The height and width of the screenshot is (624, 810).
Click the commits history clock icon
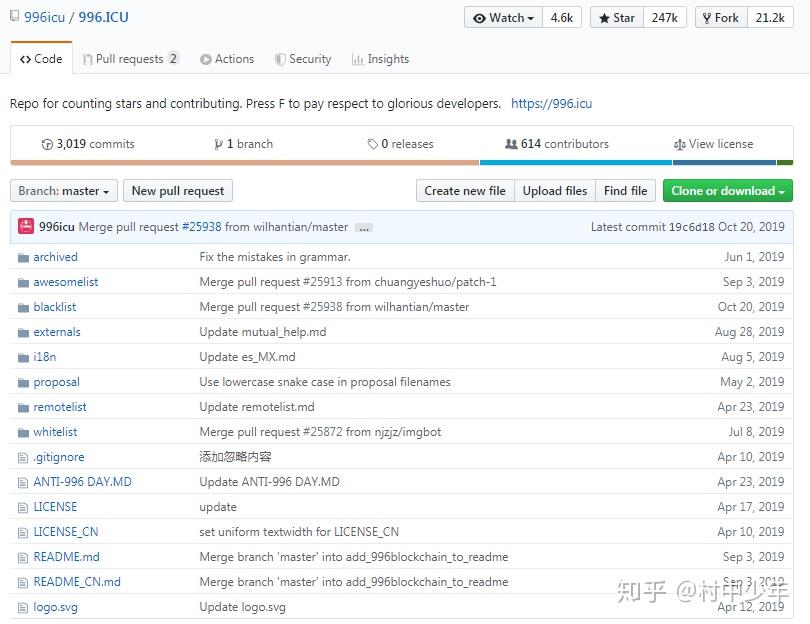47,145
